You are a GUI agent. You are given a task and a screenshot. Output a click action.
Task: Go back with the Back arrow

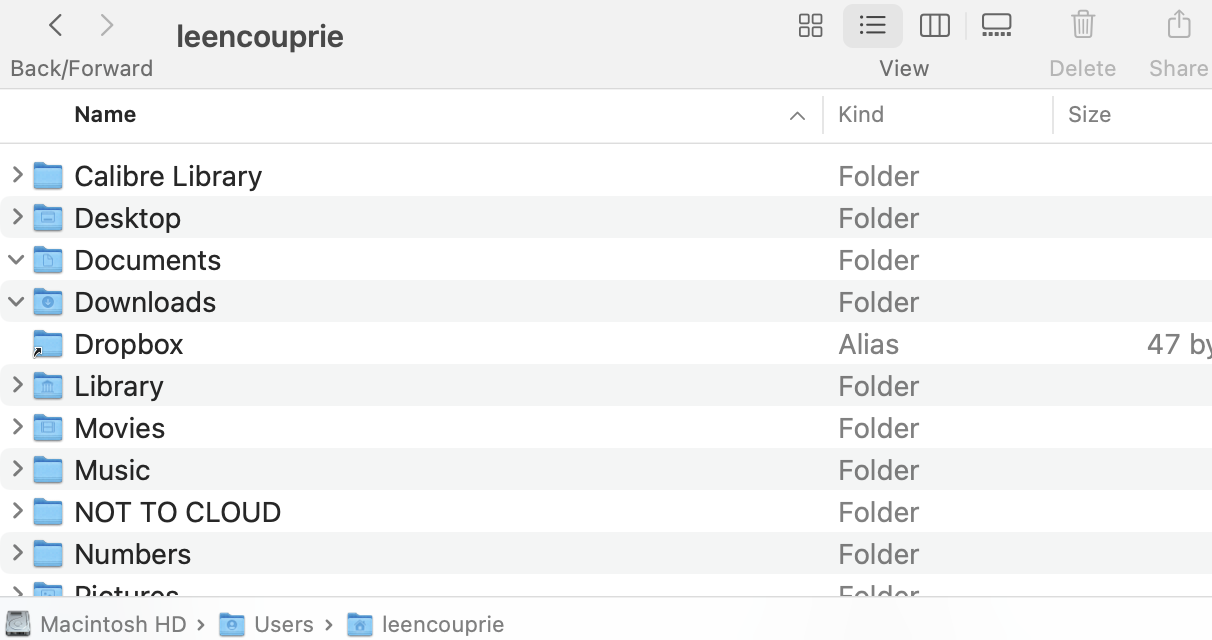(x=56, y=26)
